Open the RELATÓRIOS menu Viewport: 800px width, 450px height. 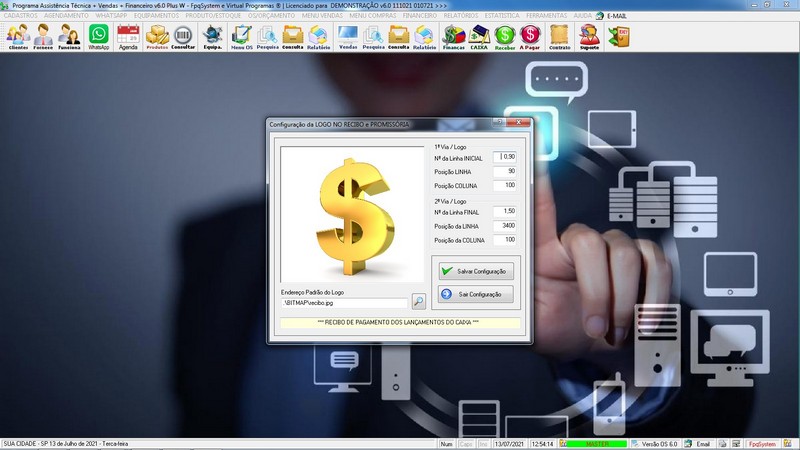(x=461, y=16)
